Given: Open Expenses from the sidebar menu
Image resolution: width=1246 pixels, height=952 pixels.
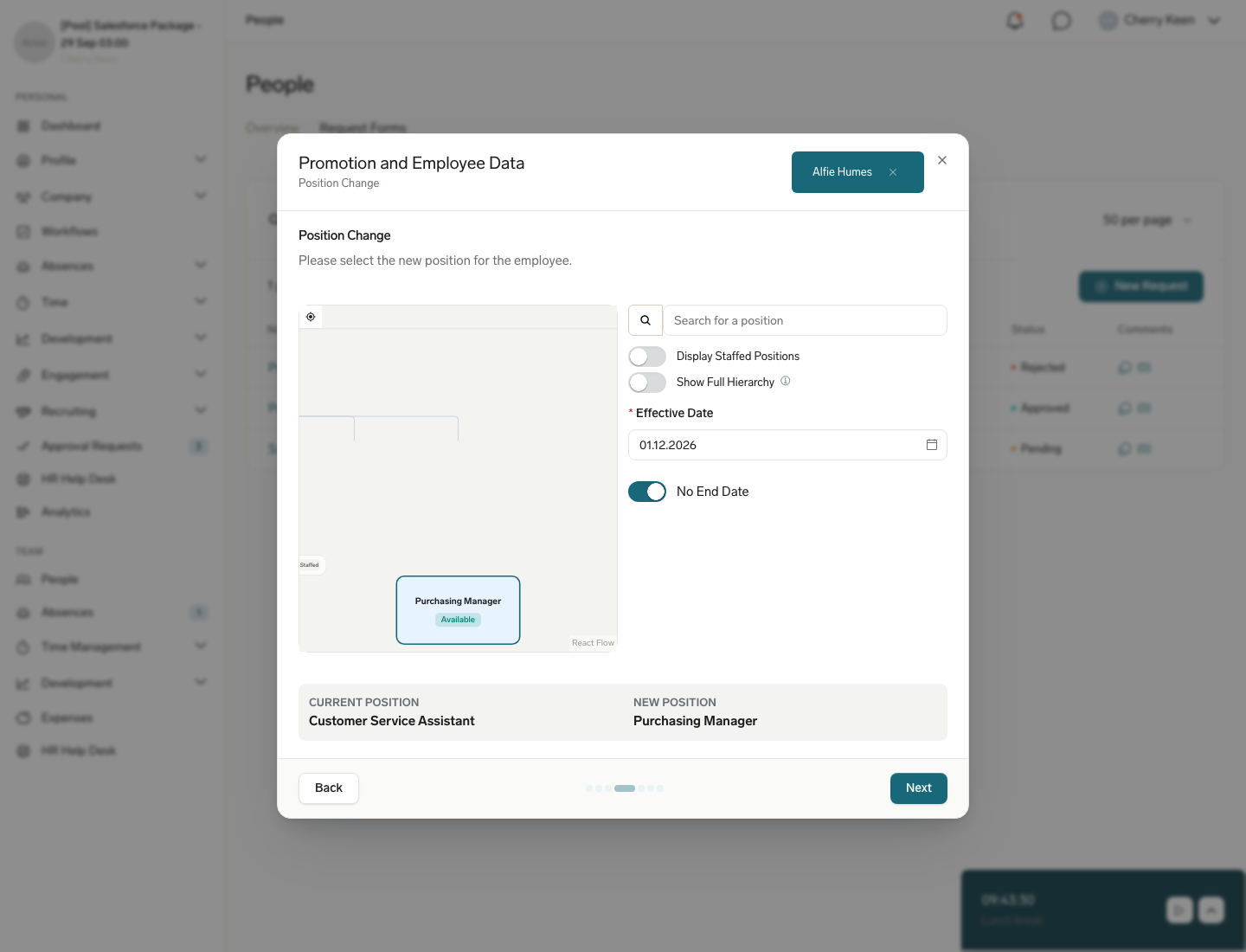Looking at the screenshot, I should [x=67, y=718].
